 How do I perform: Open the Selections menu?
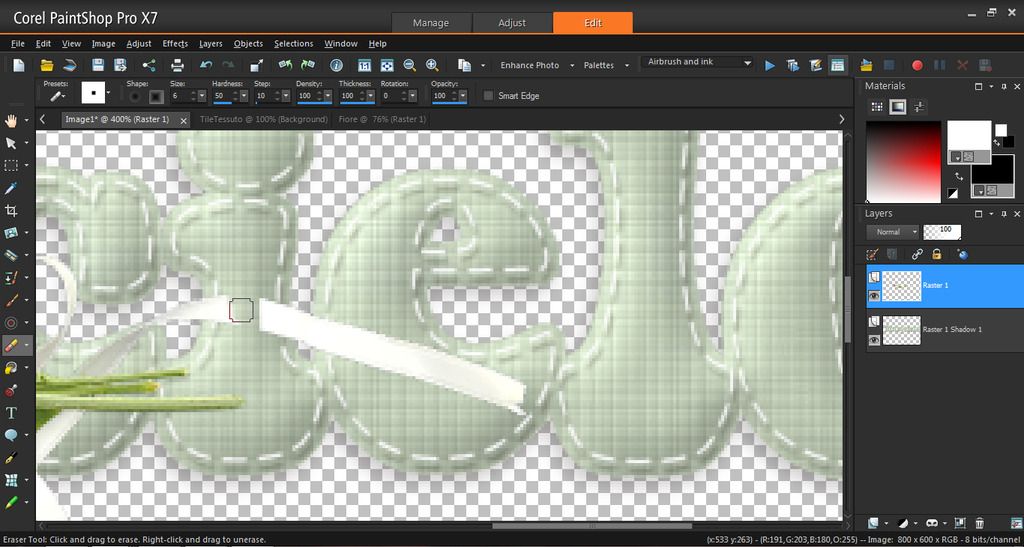tap(293, 44)
